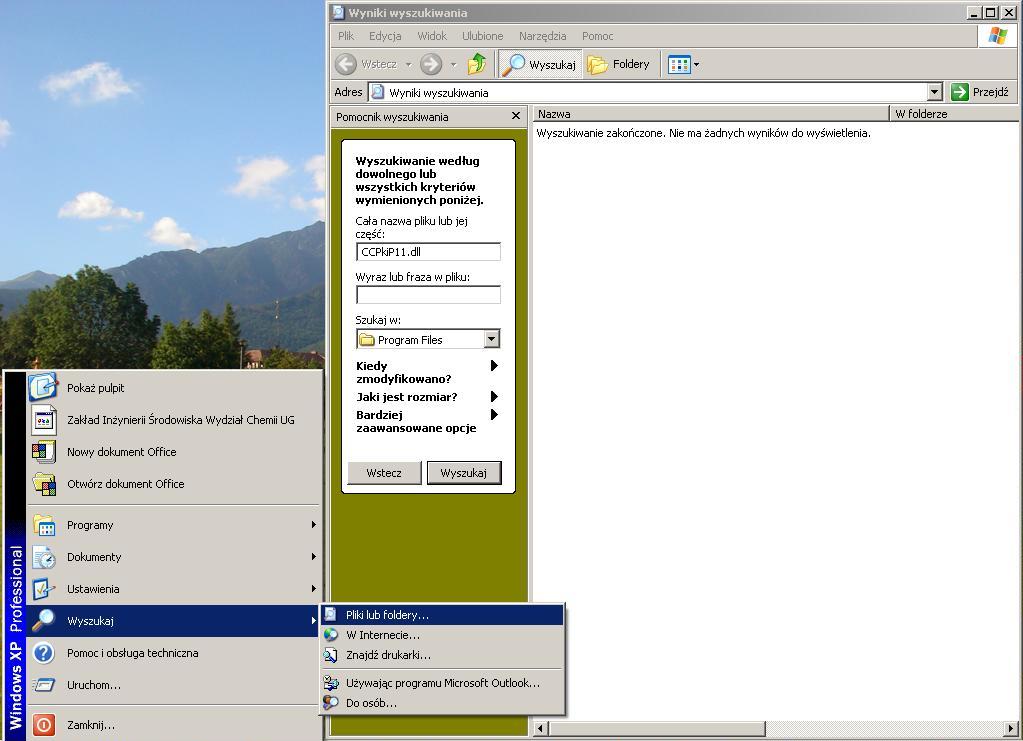Image resolution: width=1023 pixels, height=741 pixels.
Task: Click the Programy folder icon
Action: pos(44,525)
